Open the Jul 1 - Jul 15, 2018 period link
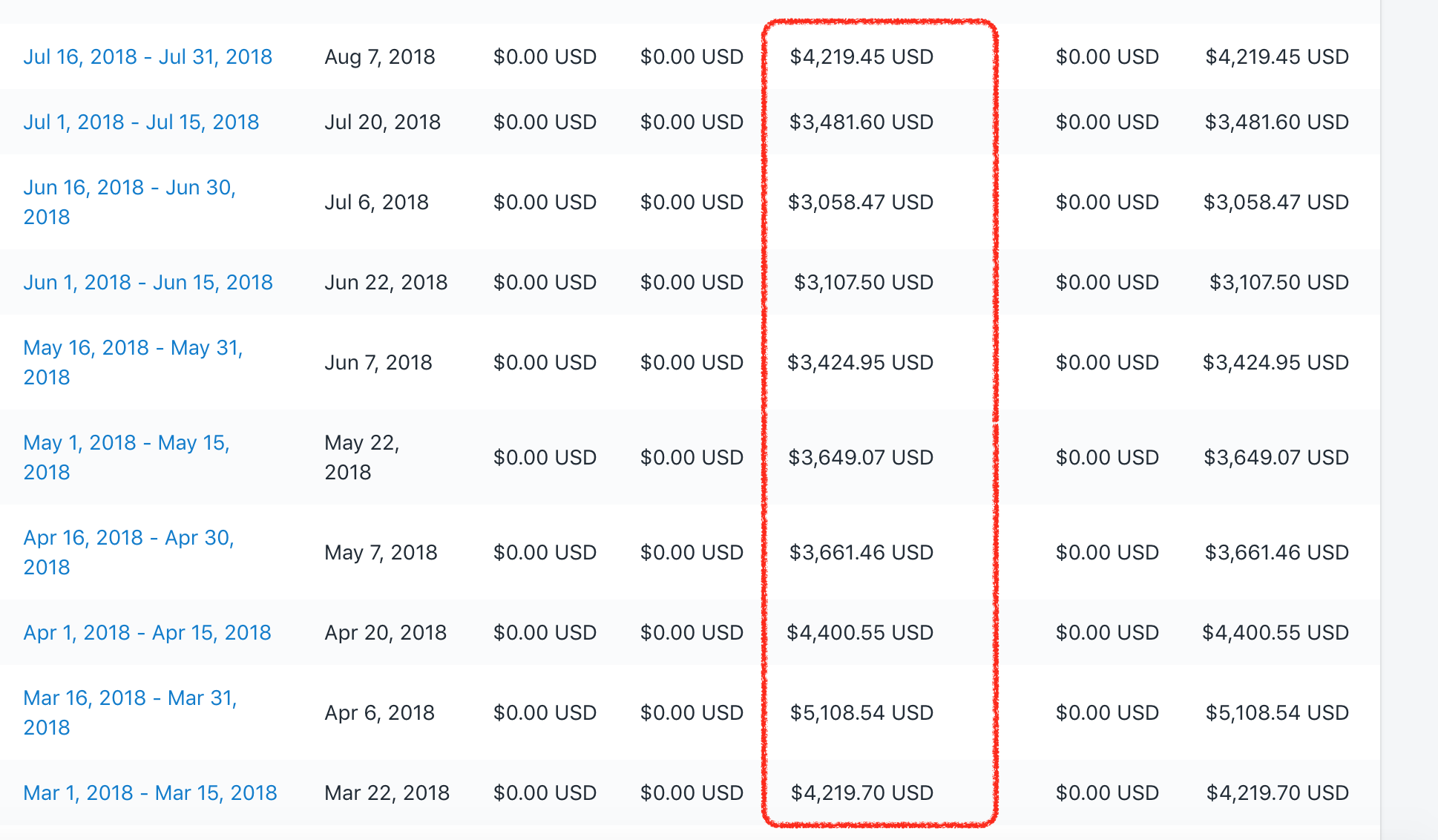The width and height of the screenshot is (1438, 840). click(x=141, y=122)
